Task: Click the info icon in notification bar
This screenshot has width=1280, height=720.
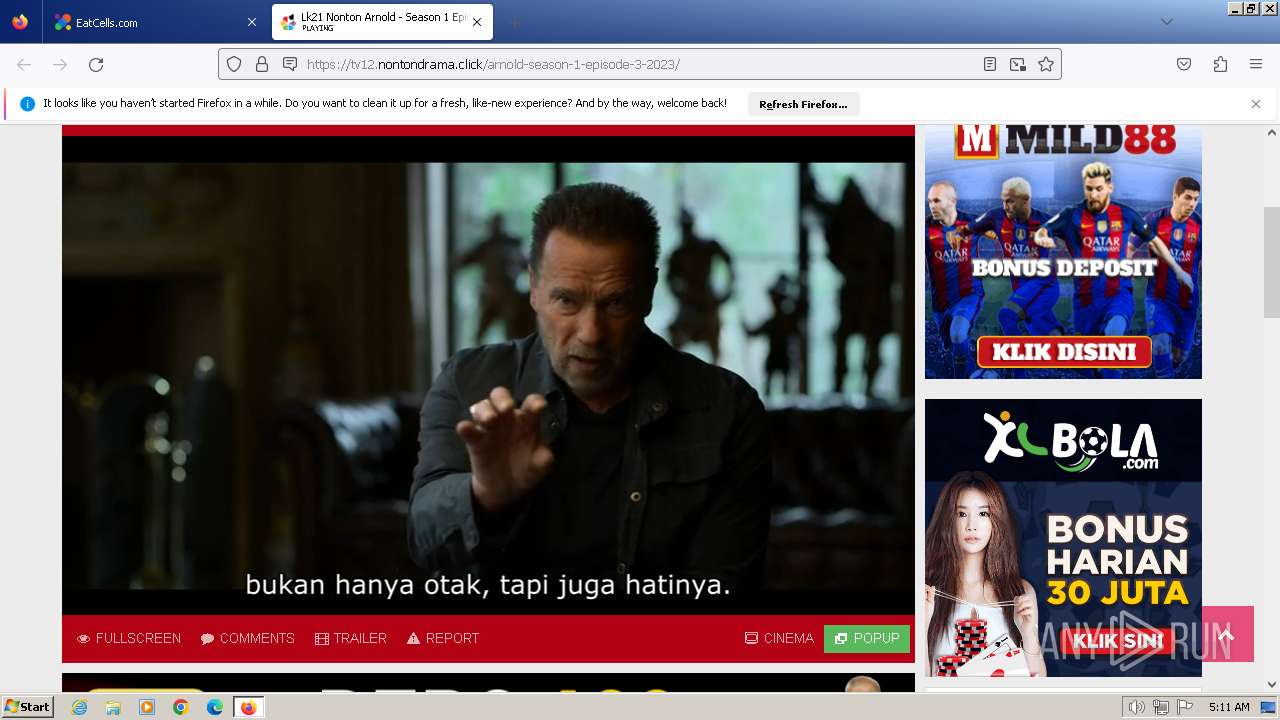Action: (x=27, y=104)
